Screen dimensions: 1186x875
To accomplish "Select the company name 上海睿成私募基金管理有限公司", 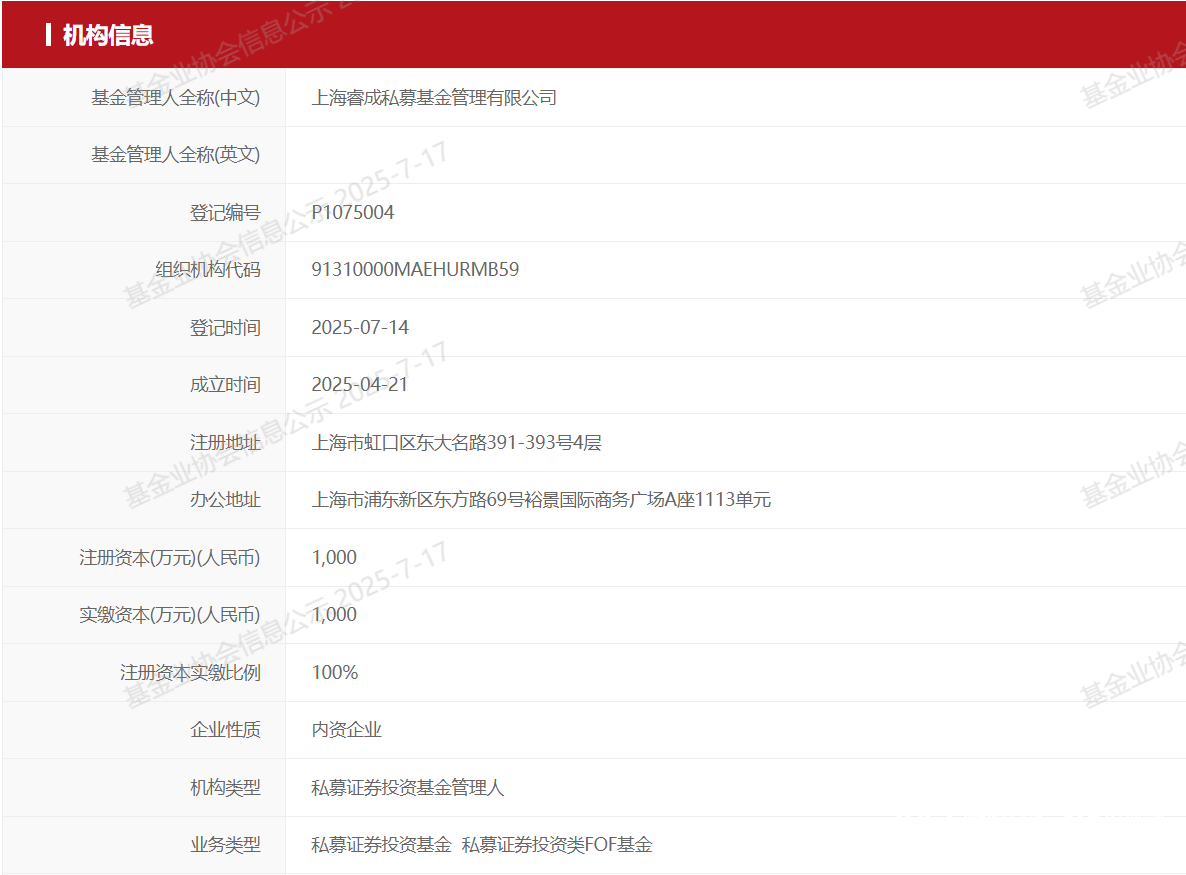I will pos(434,98).
